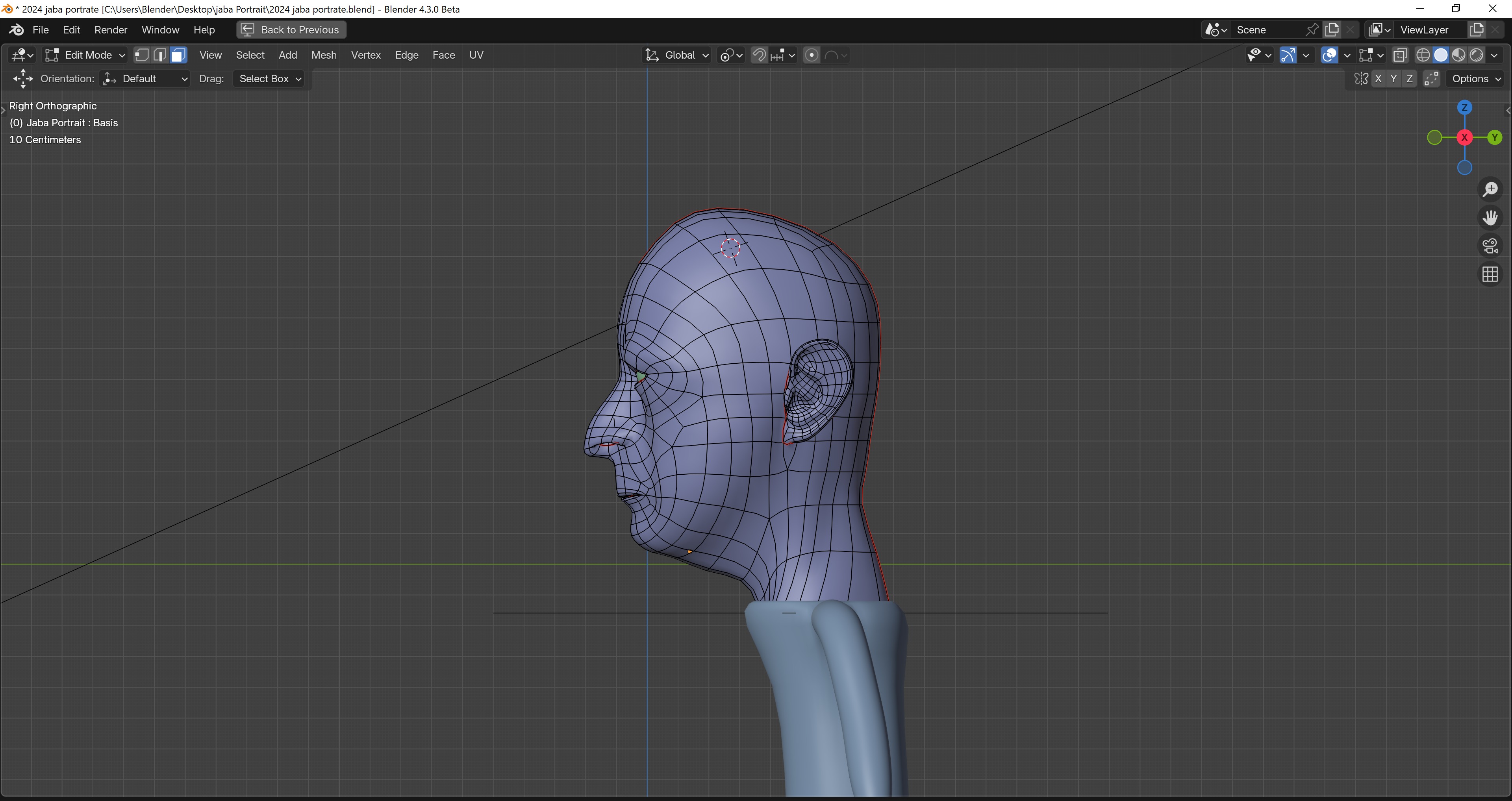
Task: Open the Global transform orientation dropdown
Action: click(x=677, y=55)
